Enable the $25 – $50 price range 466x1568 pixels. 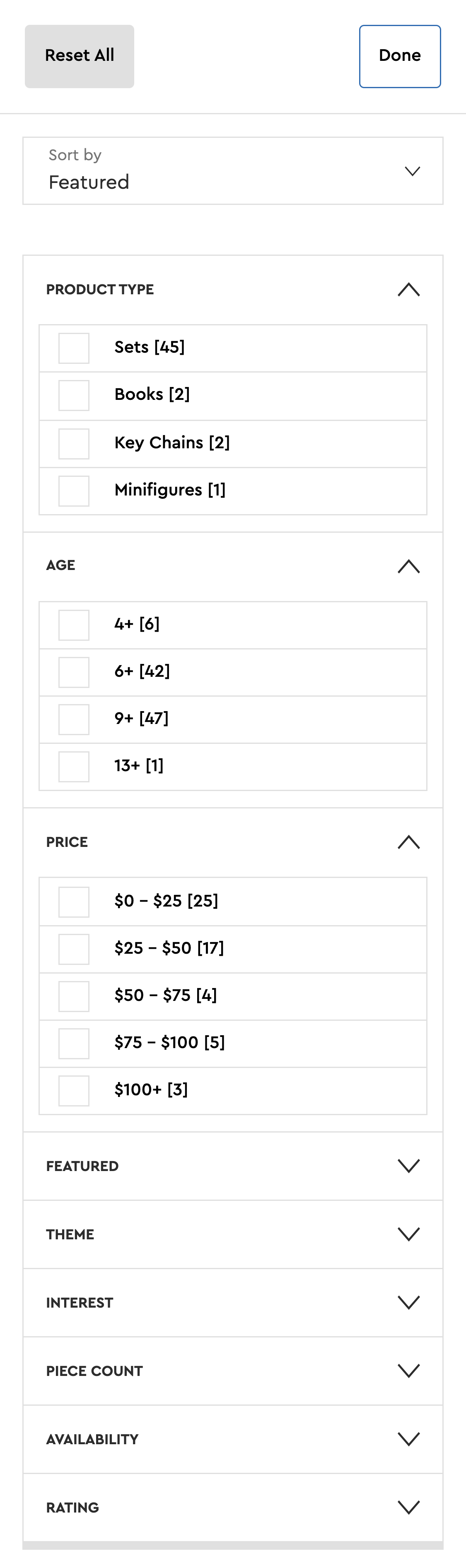[x=73, y=948]
